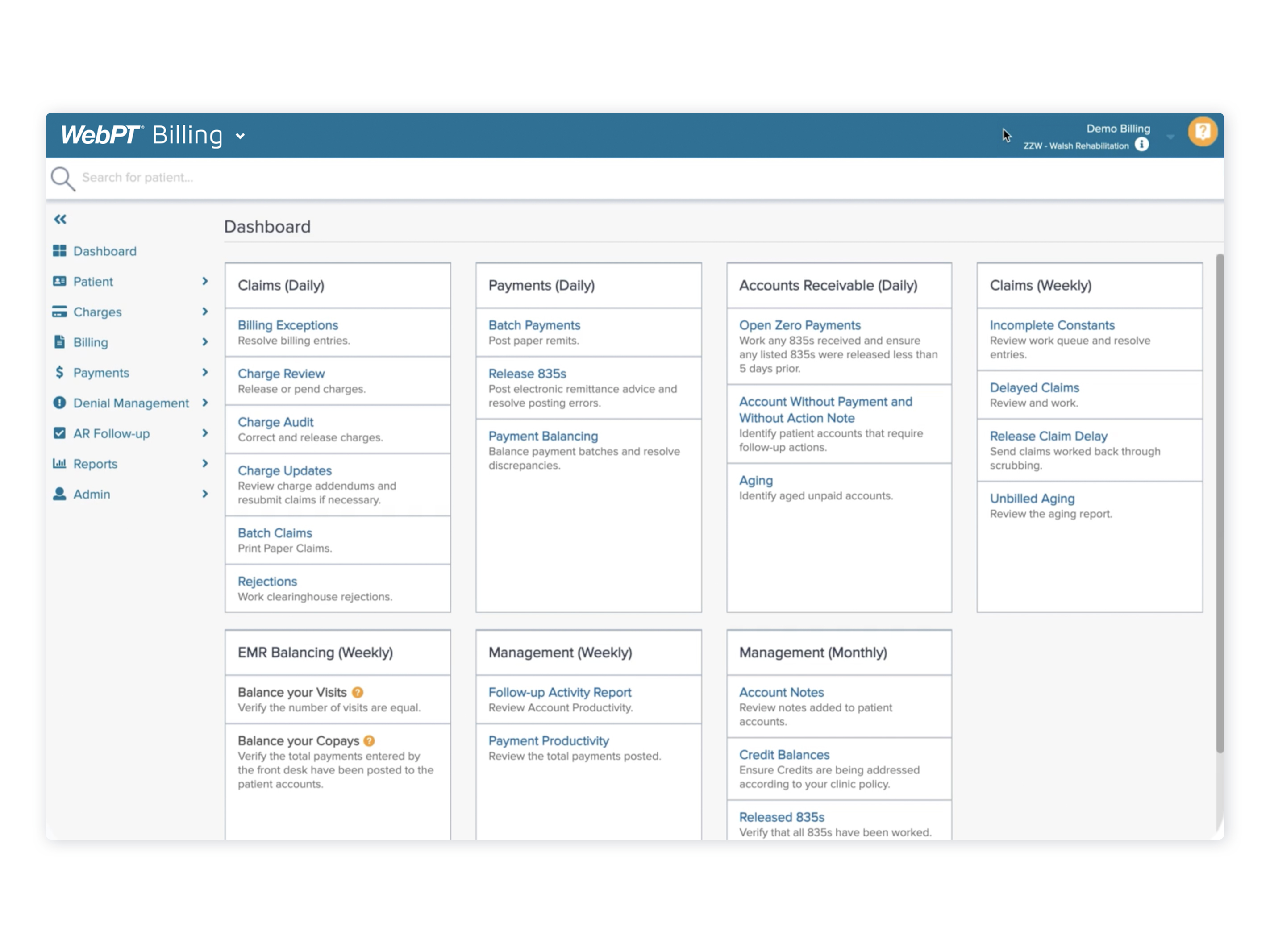The width and height of the screenshot is (1270, 952).
Task: View Account Notes under Management Monthly
Action: coord(781,692)
